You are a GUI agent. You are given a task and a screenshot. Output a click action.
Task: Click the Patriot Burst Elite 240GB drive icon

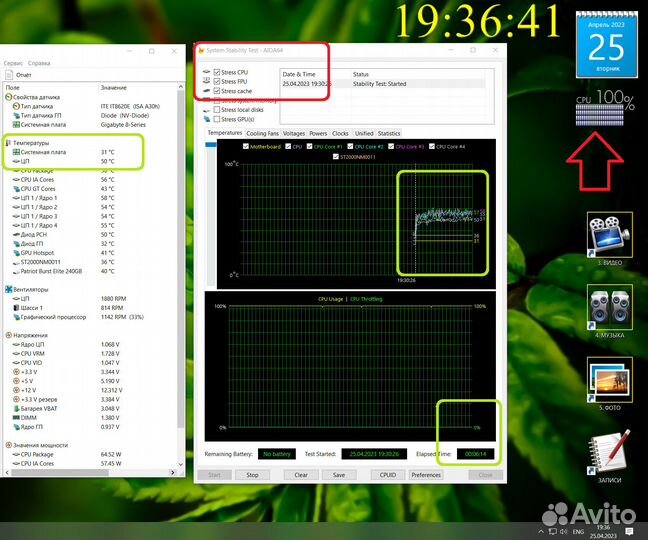(x=17, y=271)
